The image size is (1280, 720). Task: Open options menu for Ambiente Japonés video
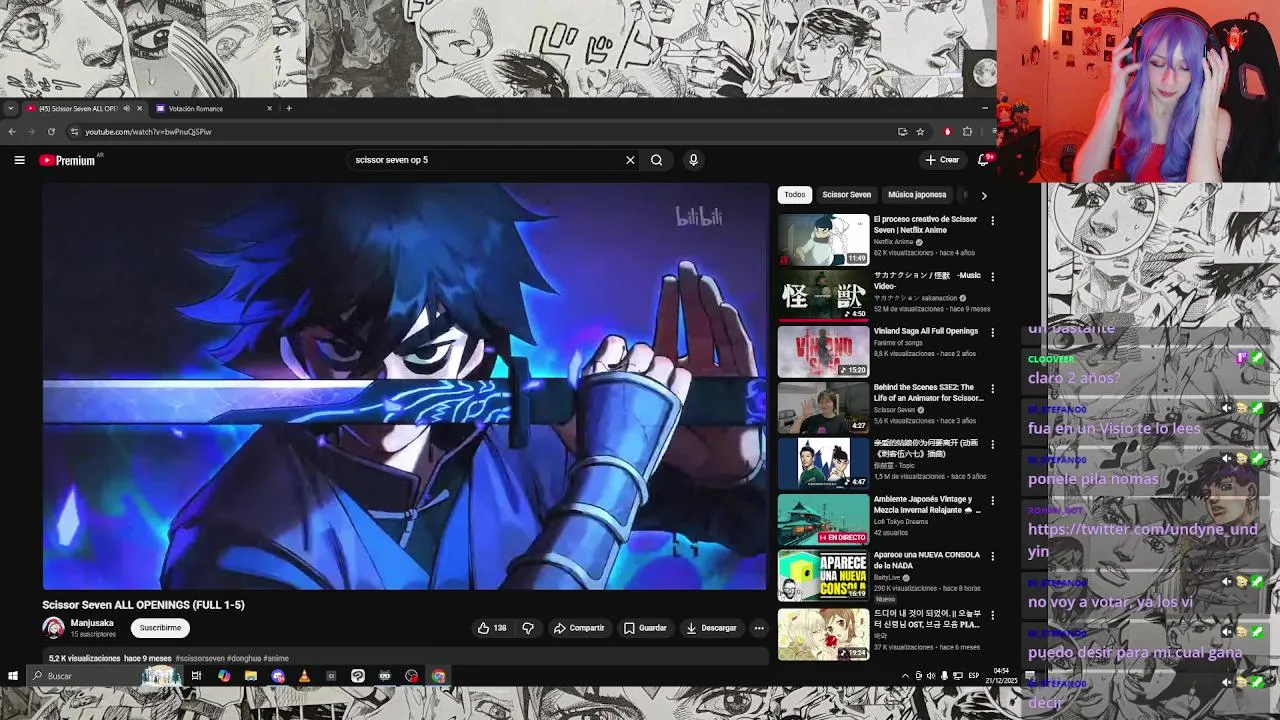(x=992, y=500)
